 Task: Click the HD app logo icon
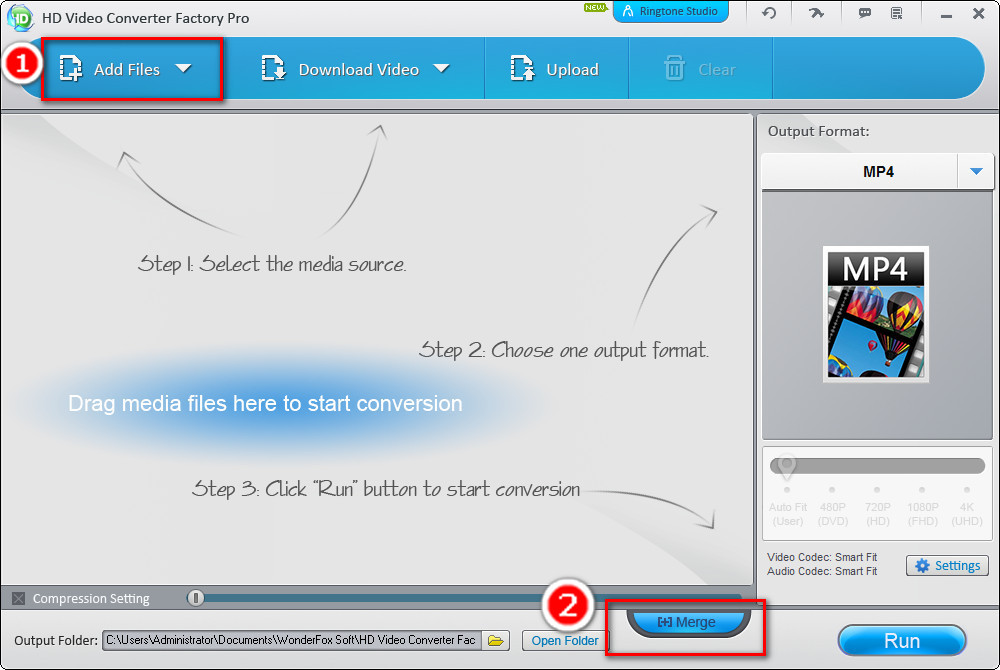pyautogui.click(x=19, y=17)
